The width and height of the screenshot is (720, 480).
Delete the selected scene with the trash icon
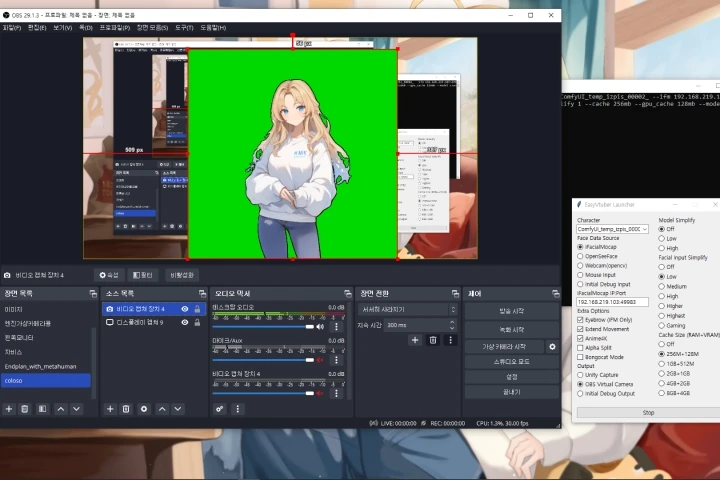pyautogui.click(x=25, y=409)
